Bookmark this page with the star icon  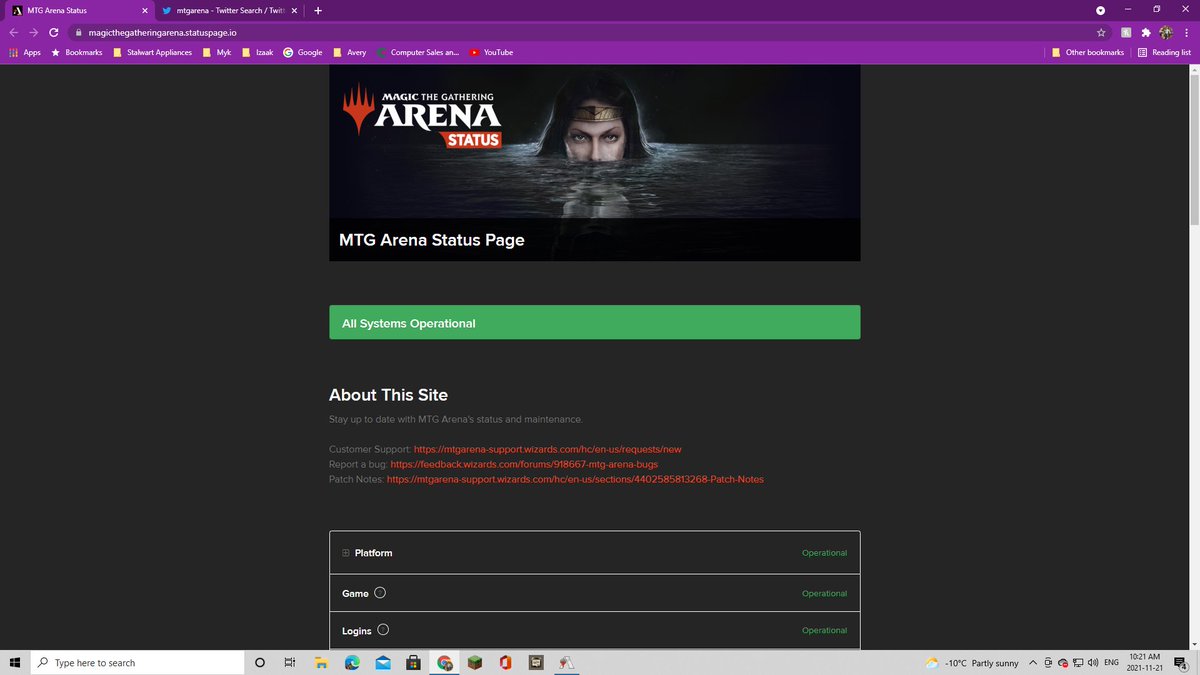pos(1101,32)
